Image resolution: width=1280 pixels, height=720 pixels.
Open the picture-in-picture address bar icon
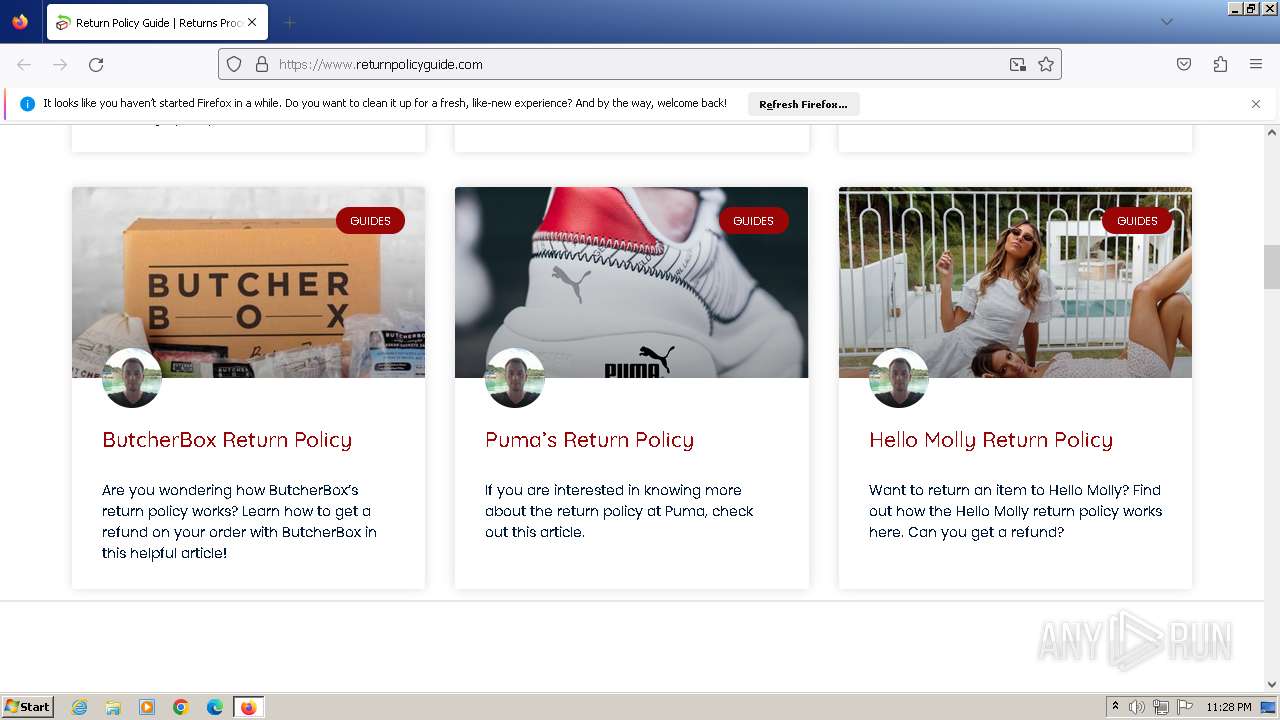click(x=1018, y=64)
